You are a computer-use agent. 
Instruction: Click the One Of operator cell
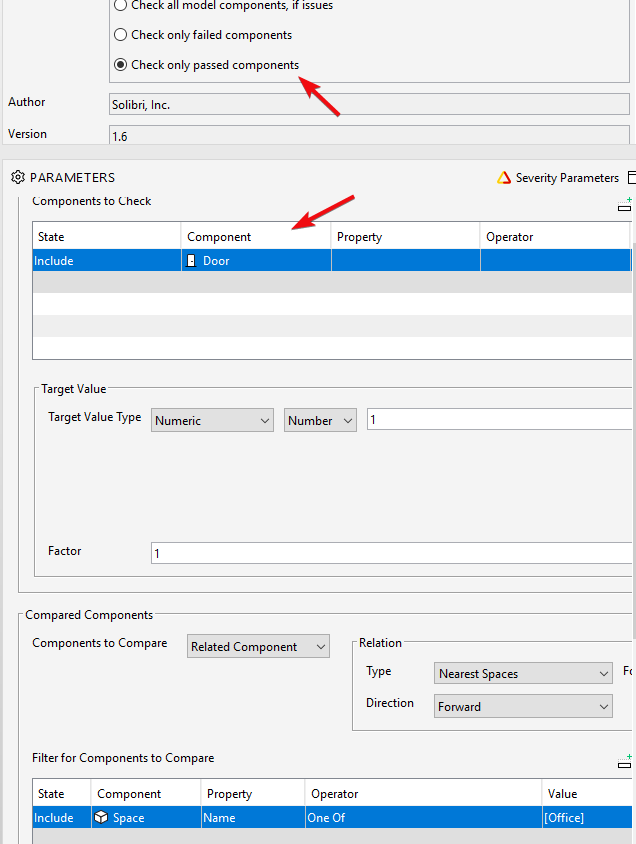coord(423,818)
